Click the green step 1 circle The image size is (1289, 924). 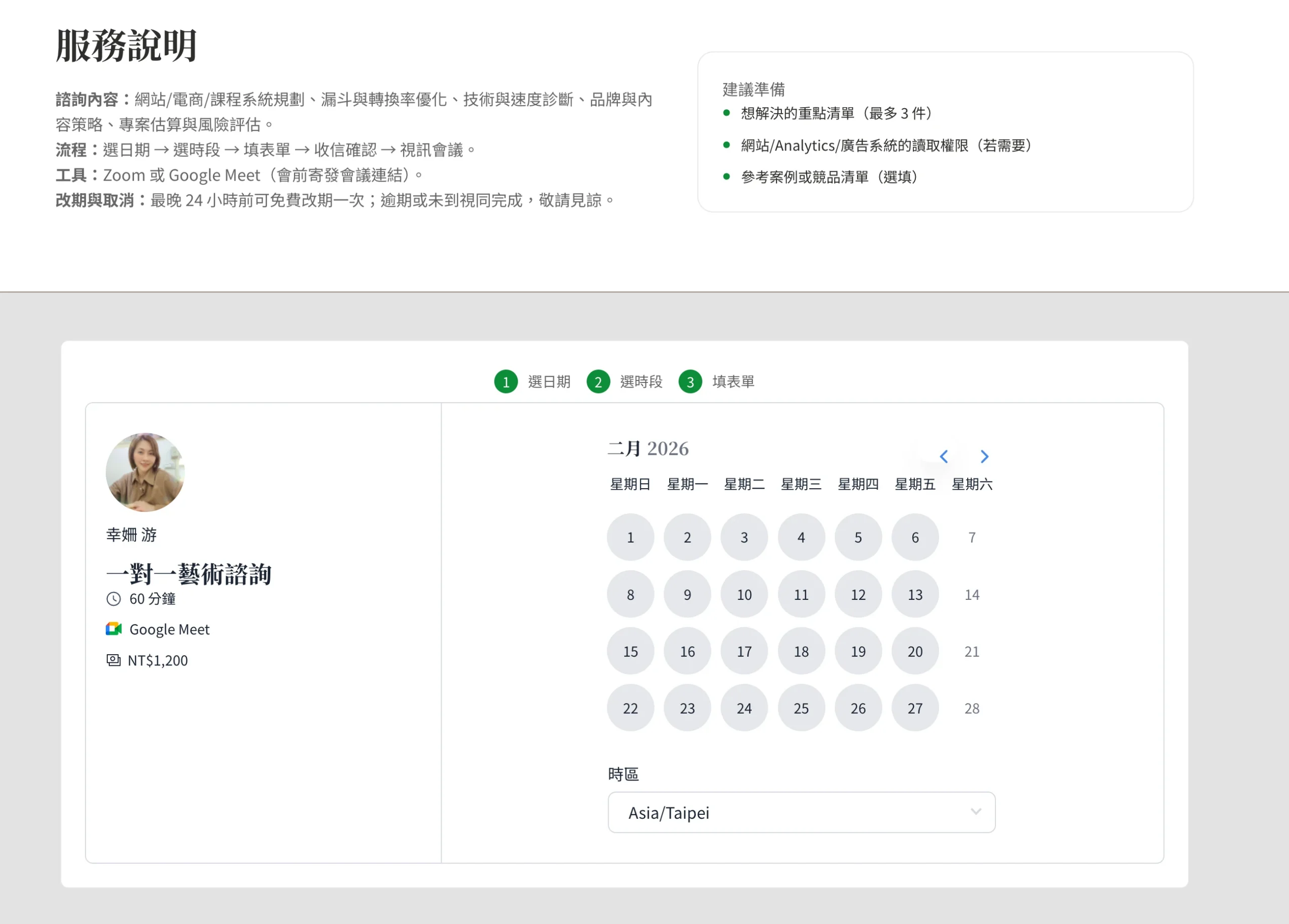(506, 381)
